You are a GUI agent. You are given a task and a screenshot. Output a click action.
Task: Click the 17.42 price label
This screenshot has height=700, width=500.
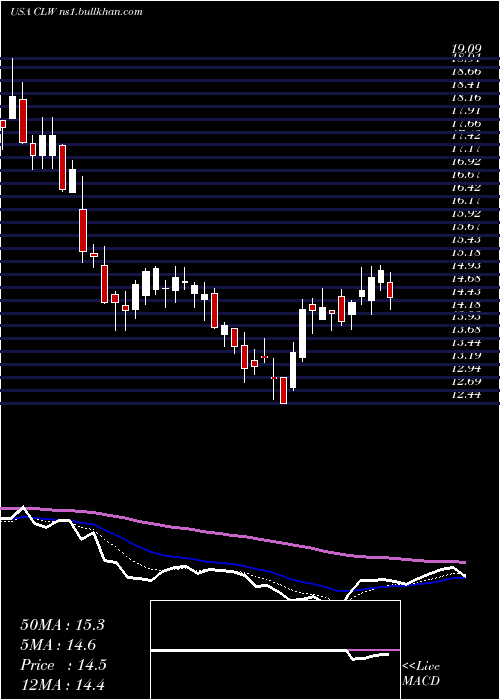[x=466, y=136]
